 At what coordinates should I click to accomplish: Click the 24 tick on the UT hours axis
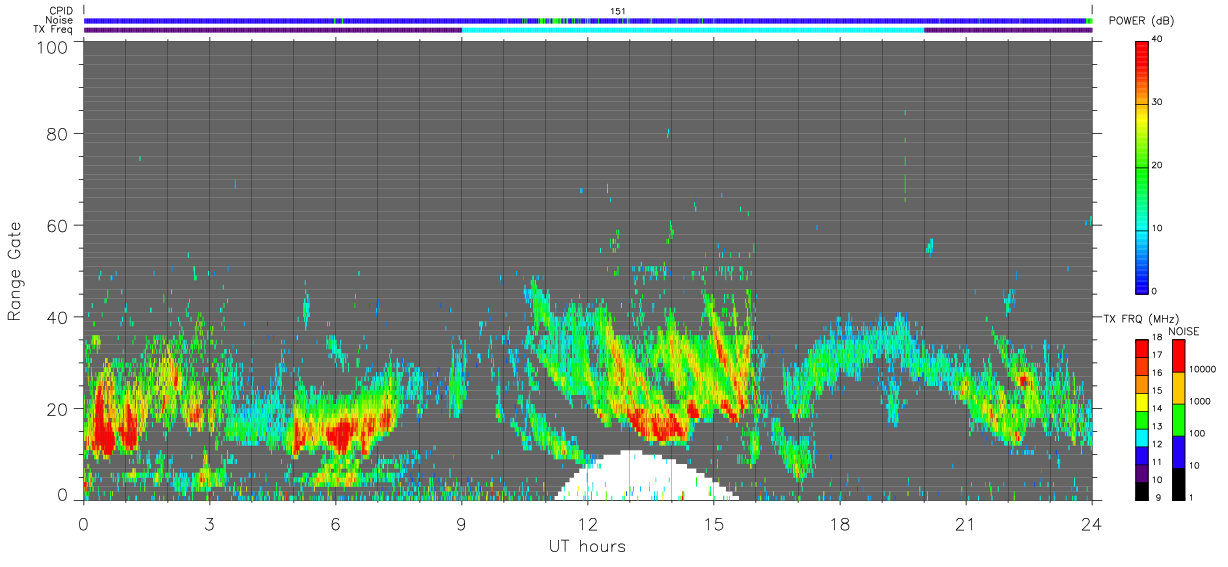coord(1092,524)
